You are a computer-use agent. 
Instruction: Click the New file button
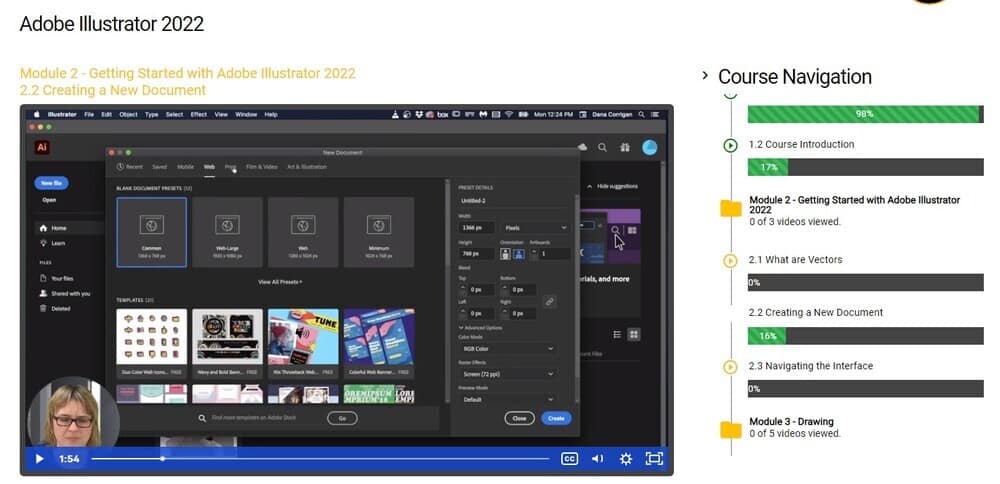point(51,183)
